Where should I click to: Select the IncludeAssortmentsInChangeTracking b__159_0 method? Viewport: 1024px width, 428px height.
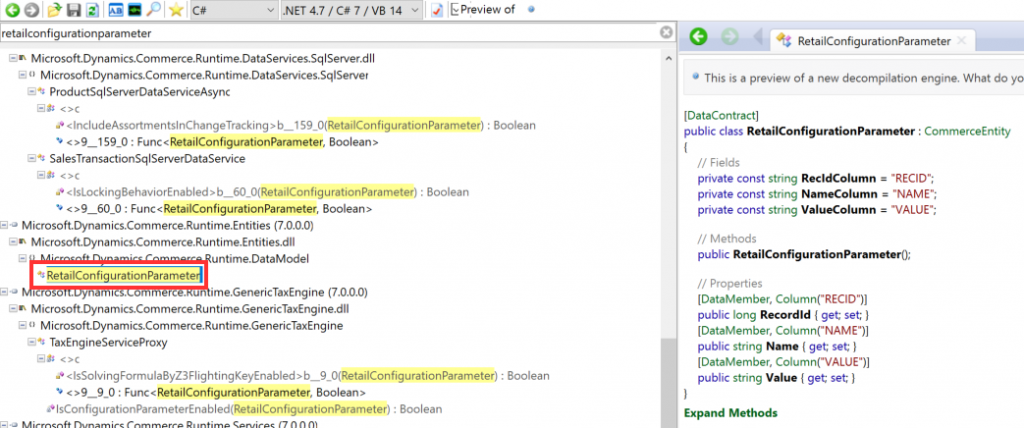click(x=301, y=125)
